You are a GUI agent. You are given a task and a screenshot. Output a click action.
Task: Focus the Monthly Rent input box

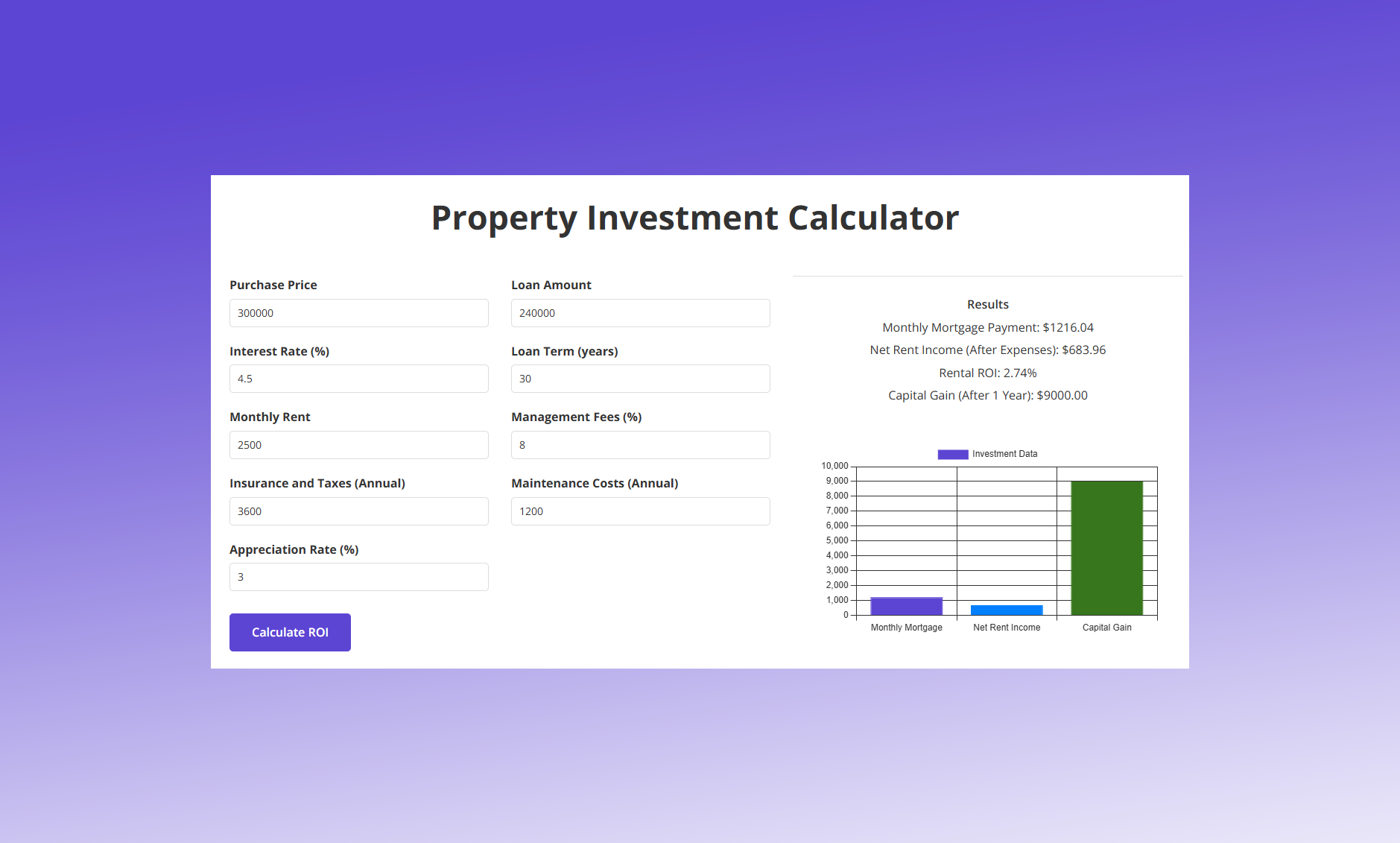coord(358,445)
